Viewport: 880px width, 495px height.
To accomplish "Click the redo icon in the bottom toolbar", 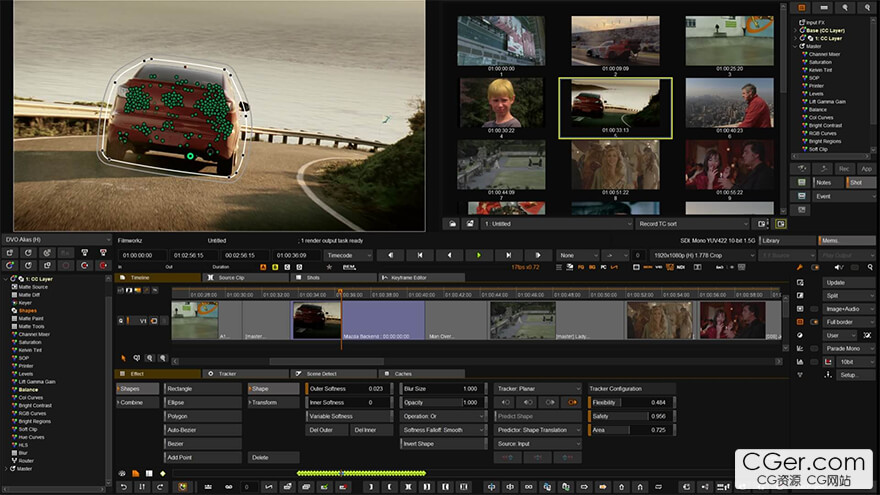I will click(160, 487).
